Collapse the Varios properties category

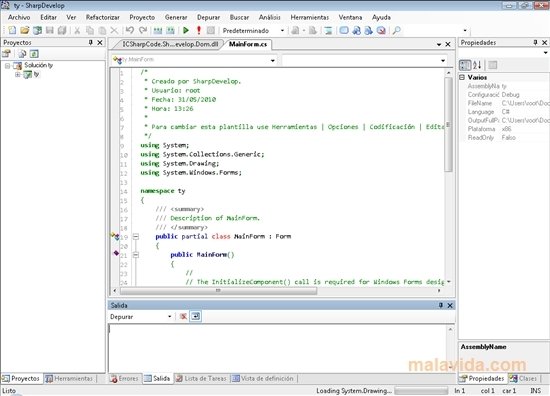tap(462, 77)
